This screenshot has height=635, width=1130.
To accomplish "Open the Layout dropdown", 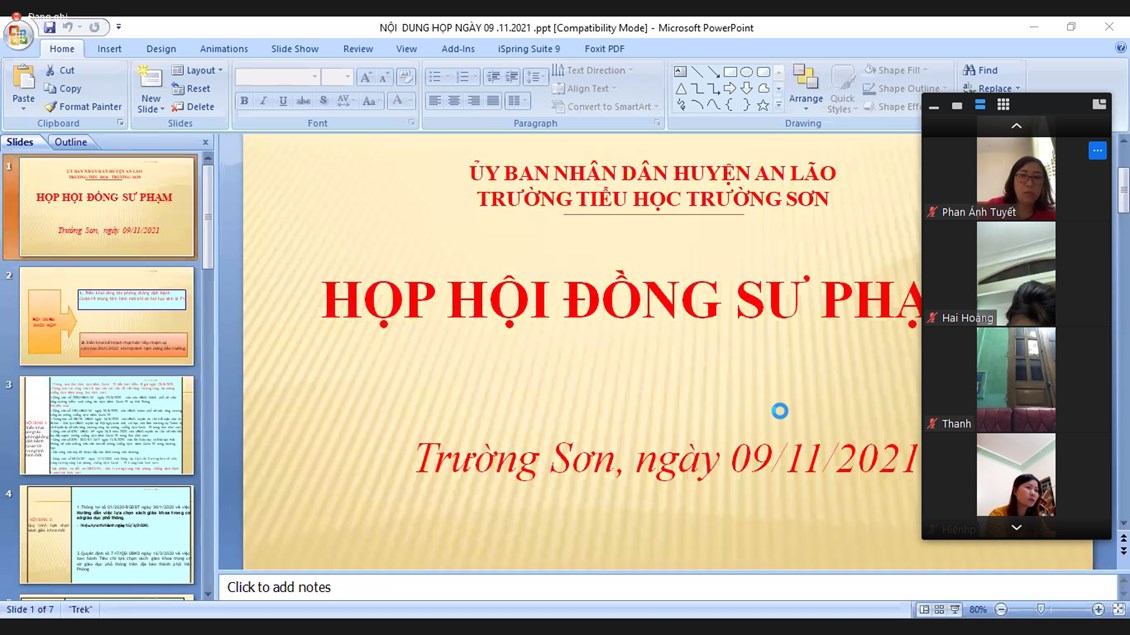I will (197, 71).
